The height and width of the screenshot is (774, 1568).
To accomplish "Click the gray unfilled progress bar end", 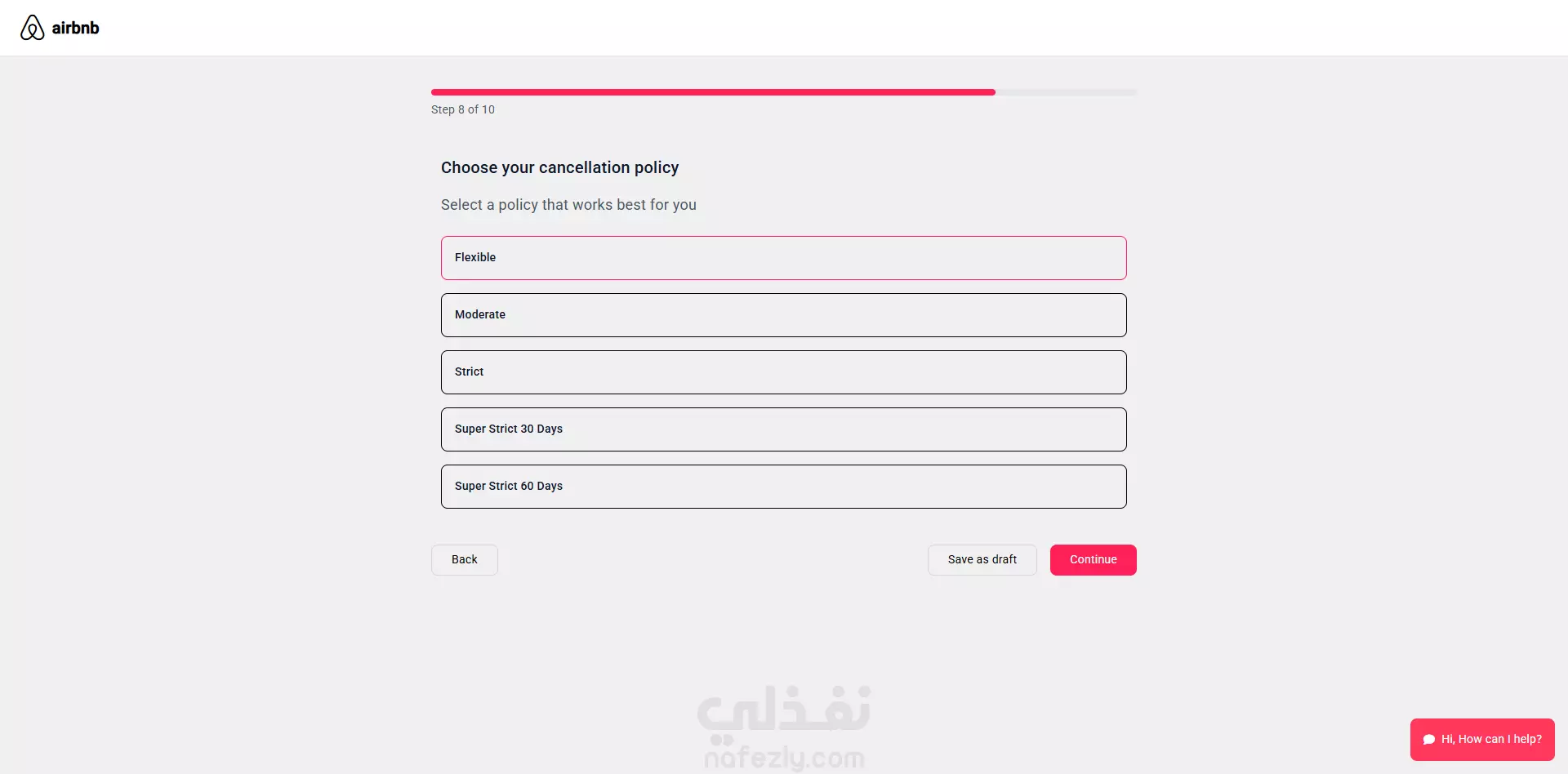I will tap(1066, 92).
